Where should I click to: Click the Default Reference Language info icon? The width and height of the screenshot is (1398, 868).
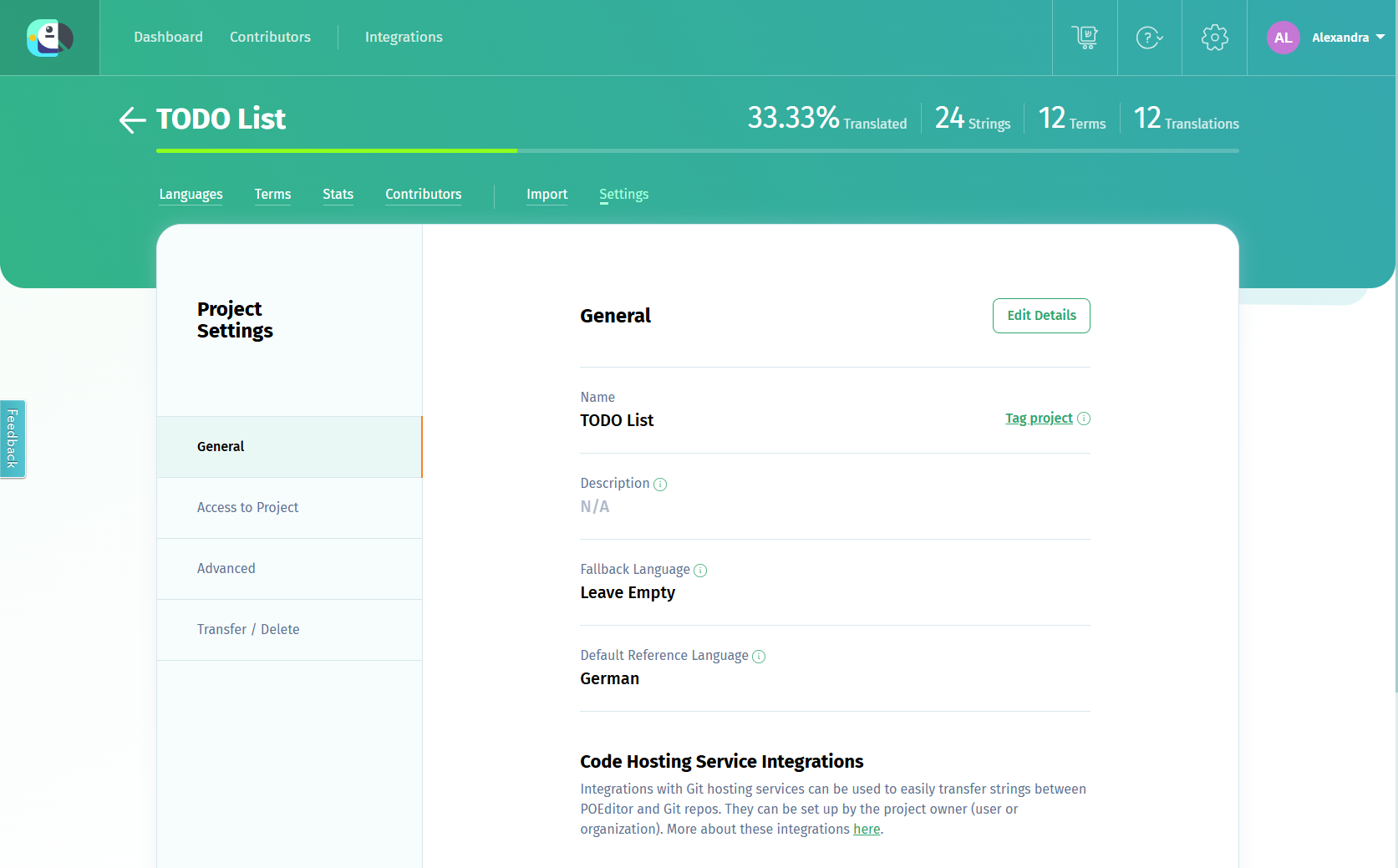[759, 657]
